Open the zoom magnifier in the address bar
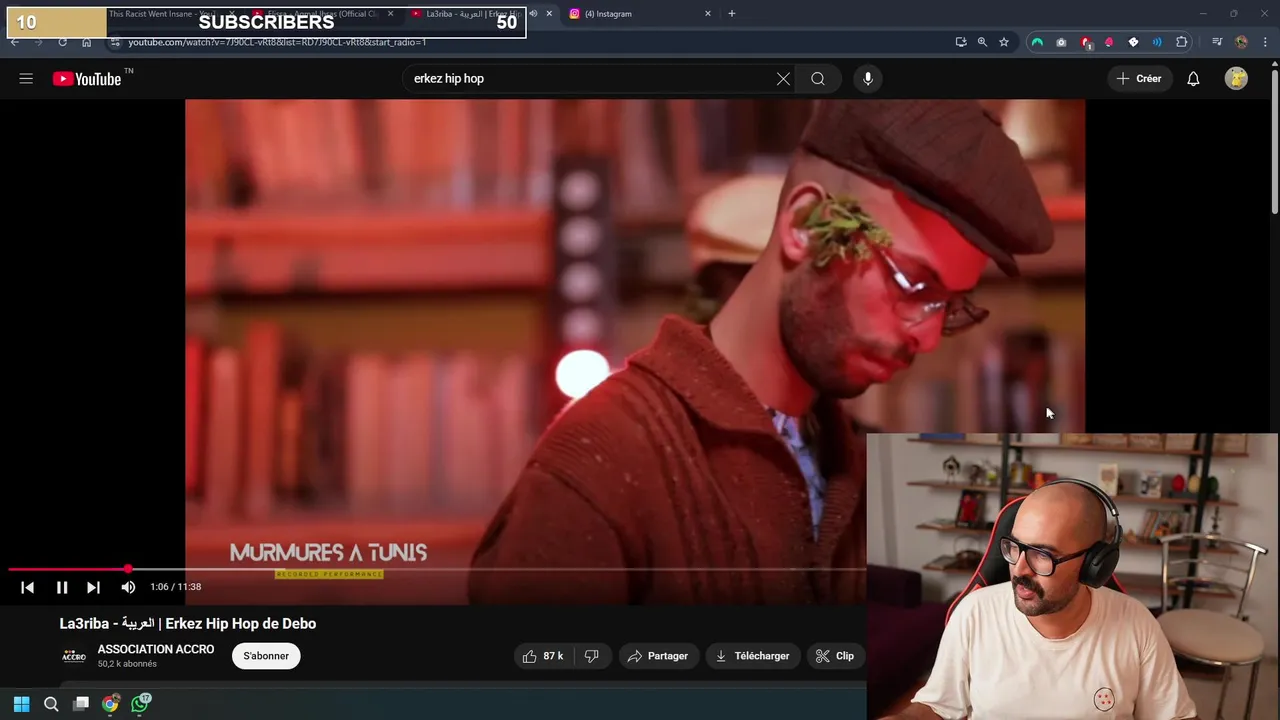This screenshot has height=720, width=1280. (x=982, y=42)
